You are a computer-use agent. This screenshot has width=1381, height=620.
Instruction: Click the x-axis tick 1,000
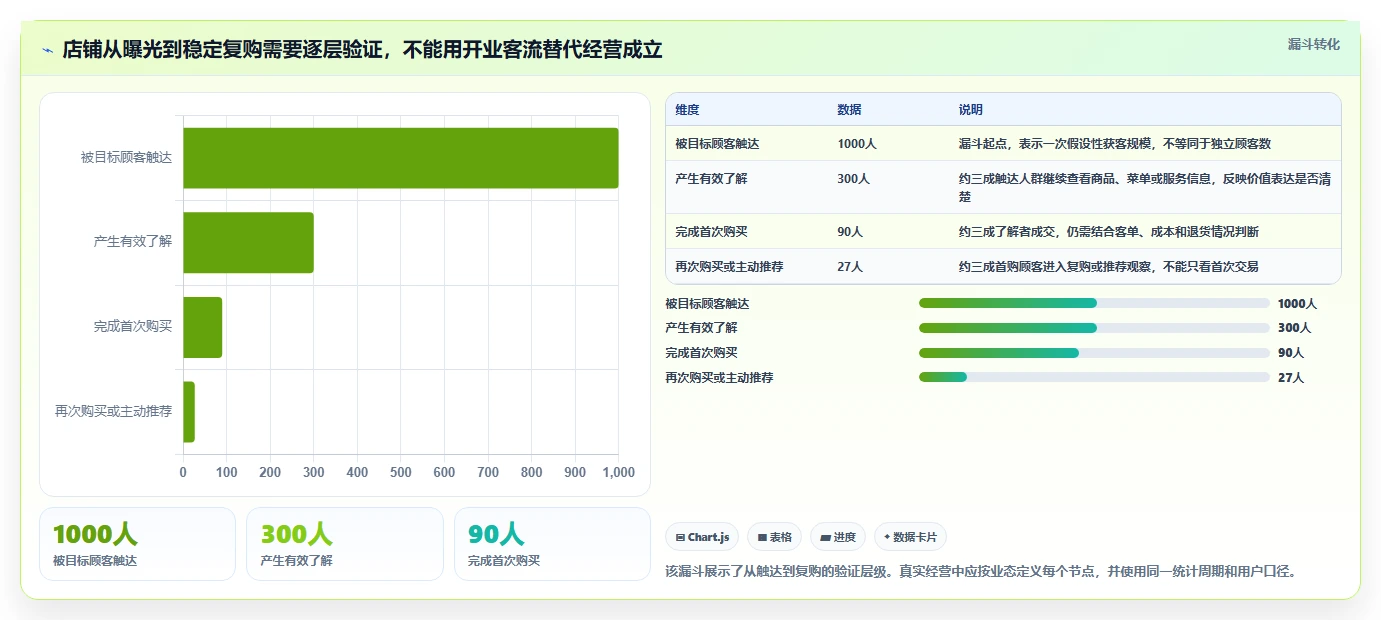[618, 473]
